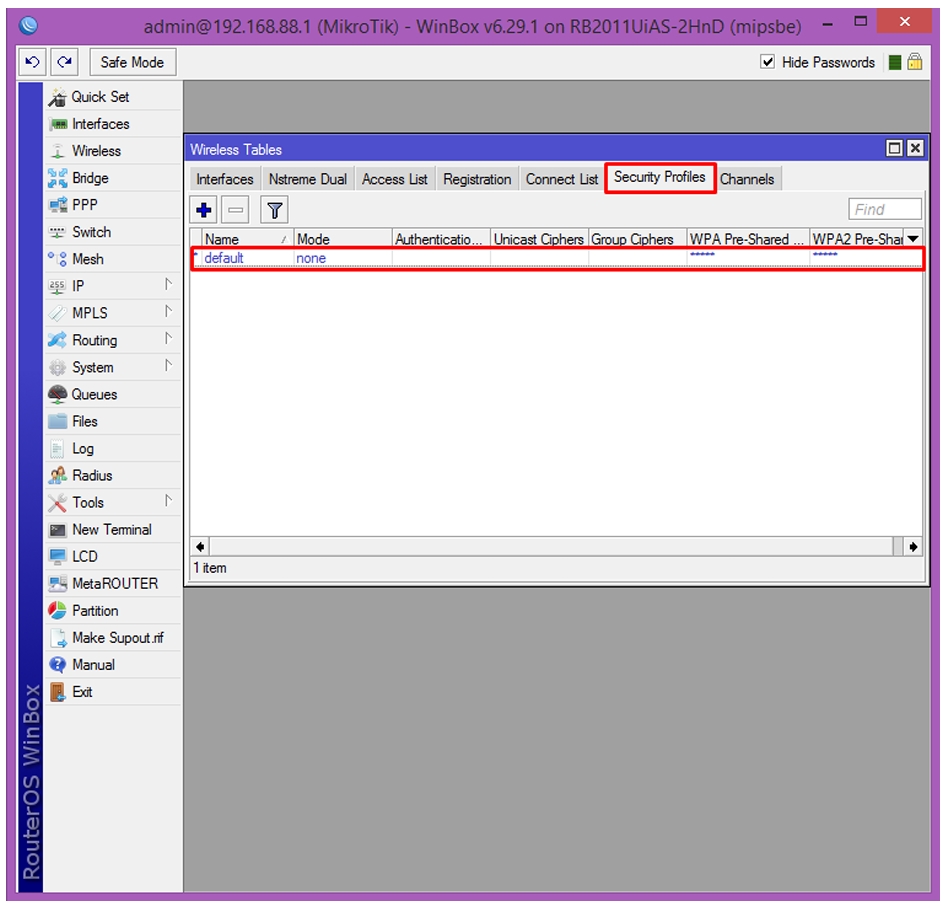Image resolution: width=948 pixels, height=908 pixels.
Task: Click the horizontal scrollbar left arrow
Action: coord(200,547)
